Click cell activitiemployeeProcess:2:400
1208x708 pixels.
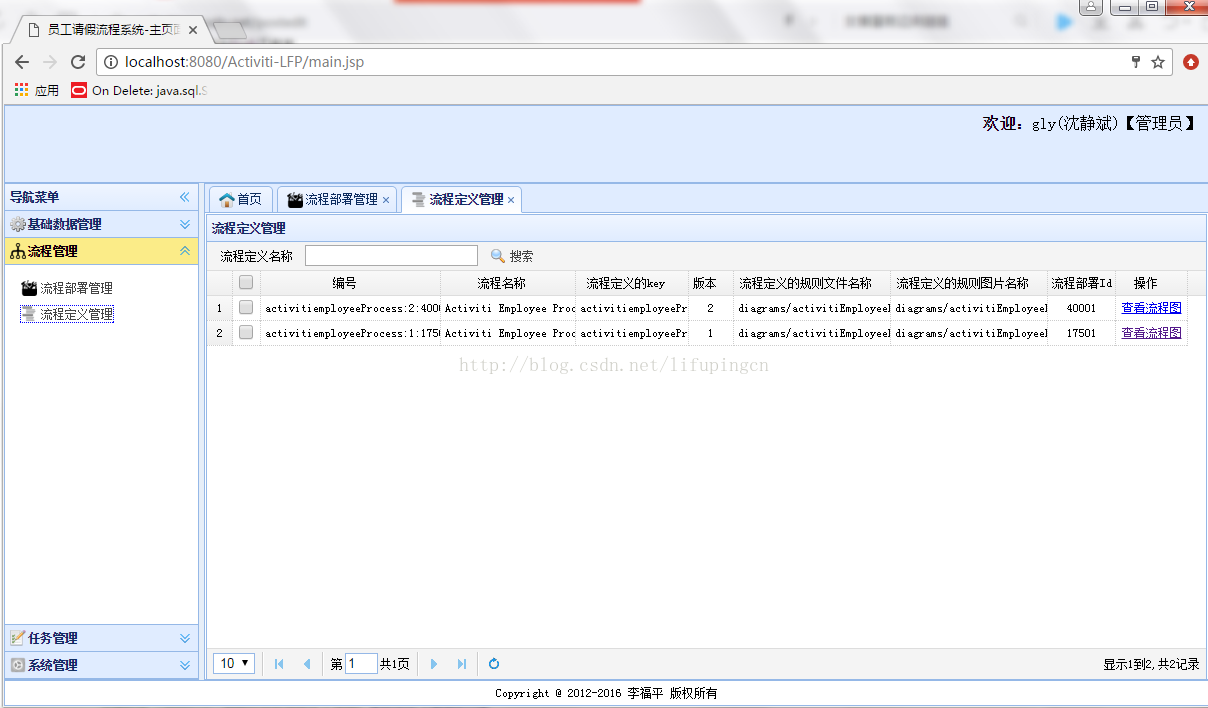(x=350, y=308)
